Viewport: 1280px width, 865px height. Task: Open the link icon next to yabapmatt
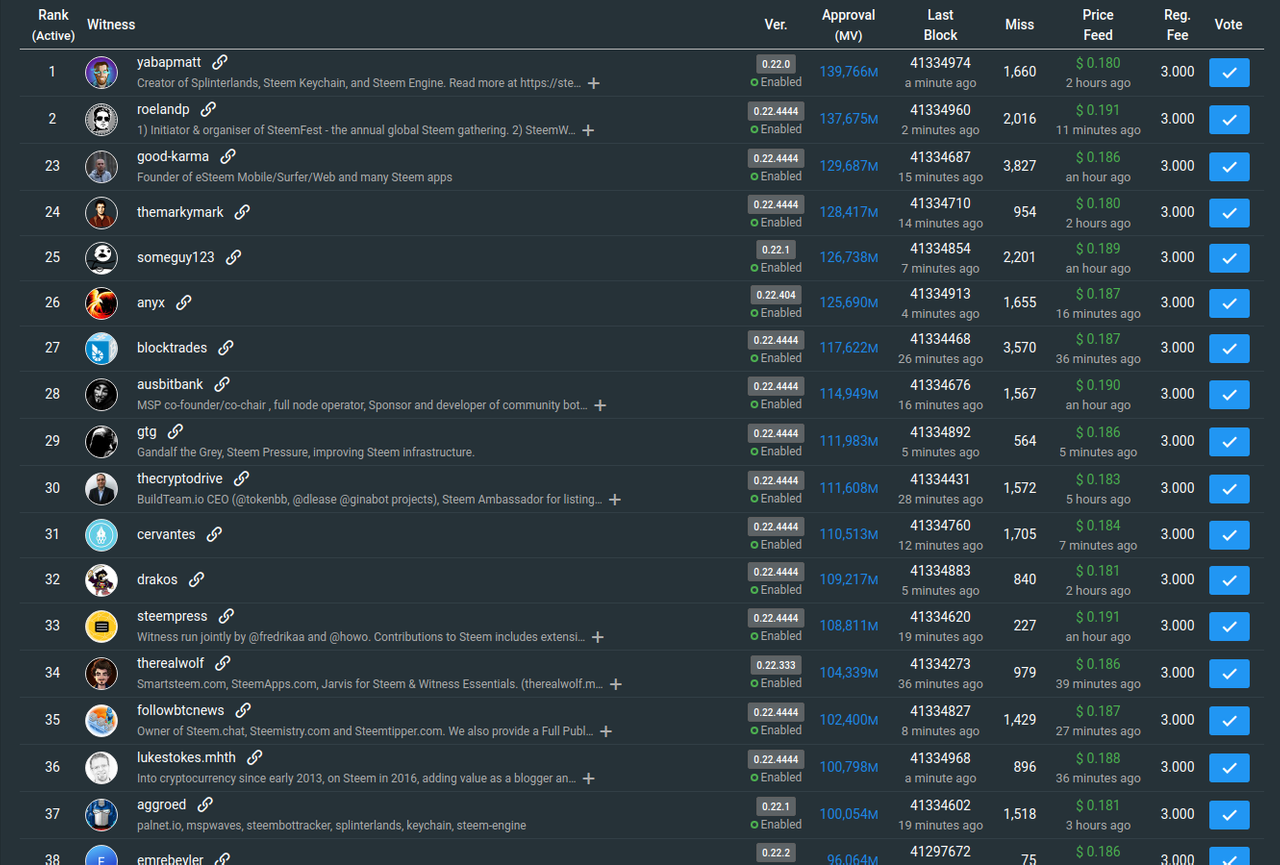click(x=220, y=62)
